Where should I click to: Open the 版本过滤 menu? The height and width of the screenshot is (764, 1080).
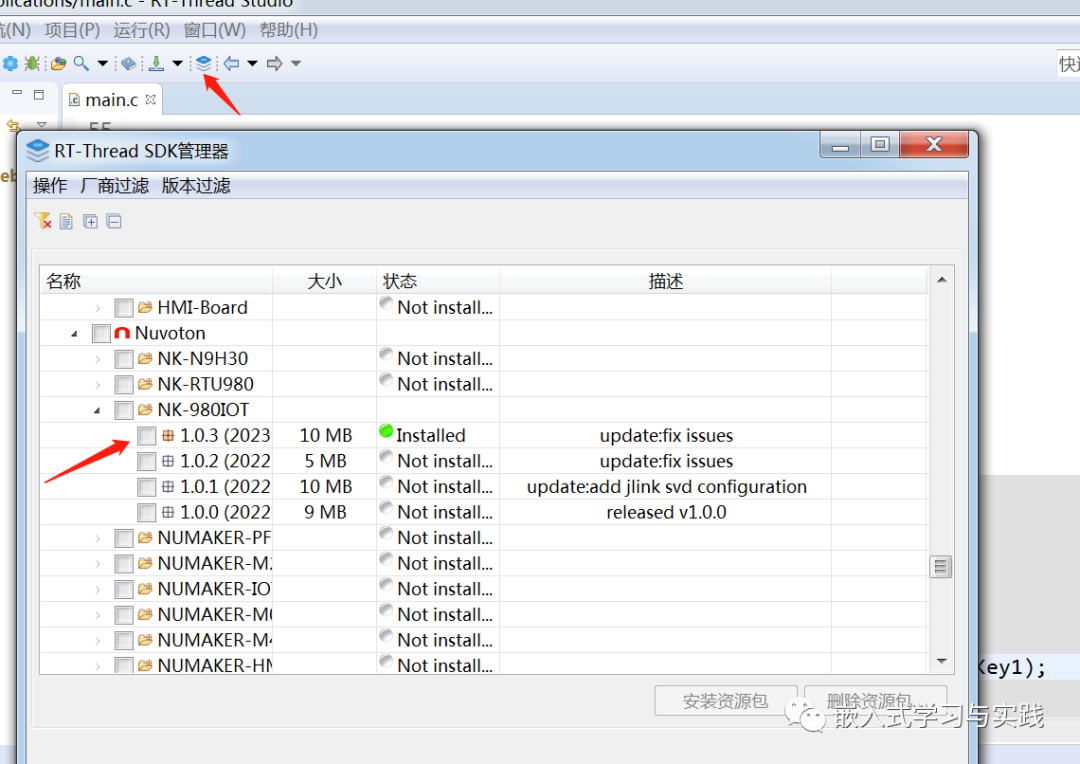click(196, 185)
